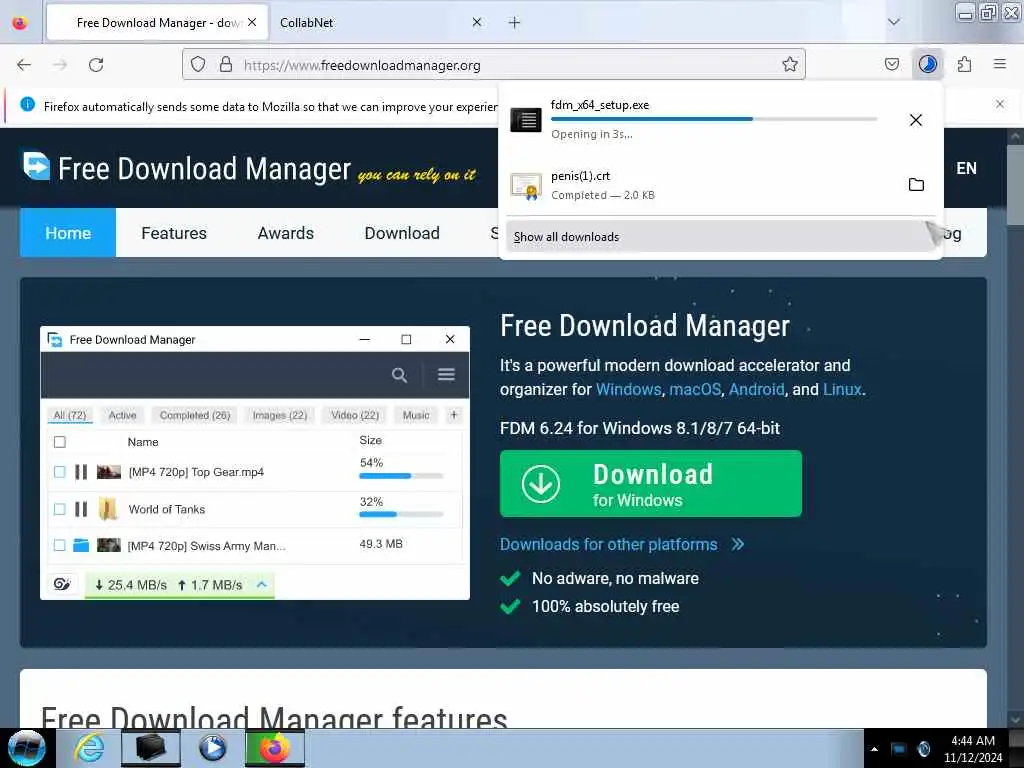Tick the World of Tanks checkbox
This screenshot has width=1024, height=768.
(x=59, y=509)
